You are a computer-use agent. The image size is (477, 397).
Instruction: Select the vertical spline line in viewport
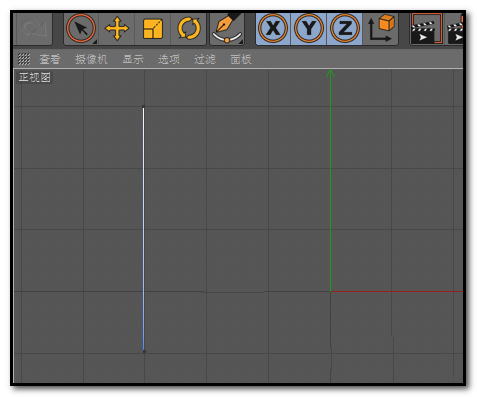144,229
